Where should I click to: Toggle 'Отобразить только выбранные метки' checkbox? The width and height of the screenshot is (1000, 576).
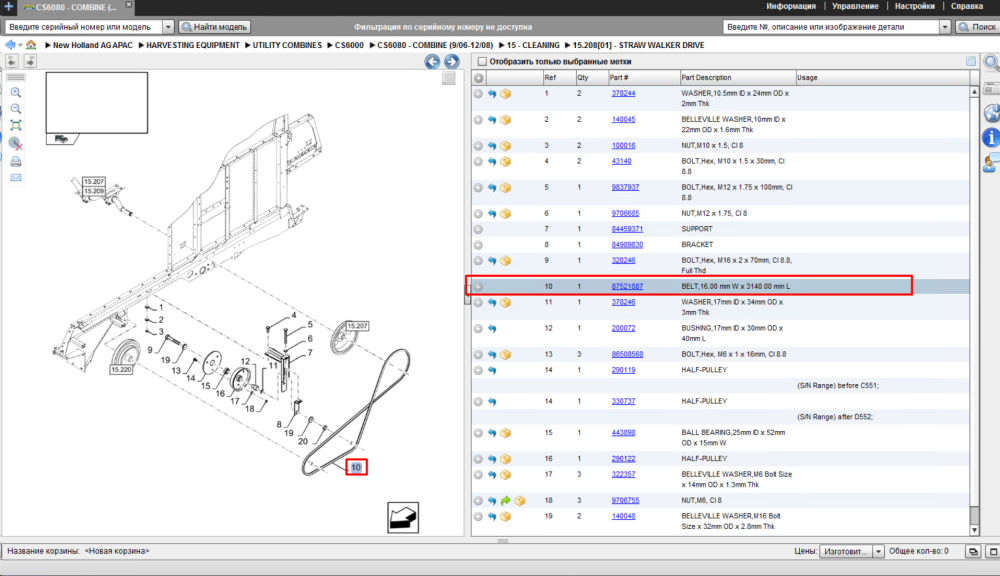pyautogui.click(x=482, y=61)
